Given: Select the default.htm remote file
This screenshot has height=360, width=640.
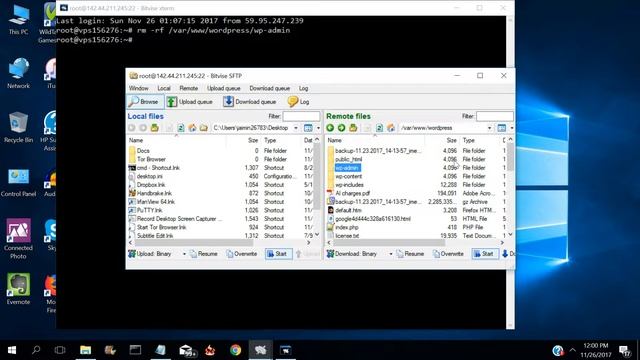Looking at the screenshot, I should click(348, 210).
